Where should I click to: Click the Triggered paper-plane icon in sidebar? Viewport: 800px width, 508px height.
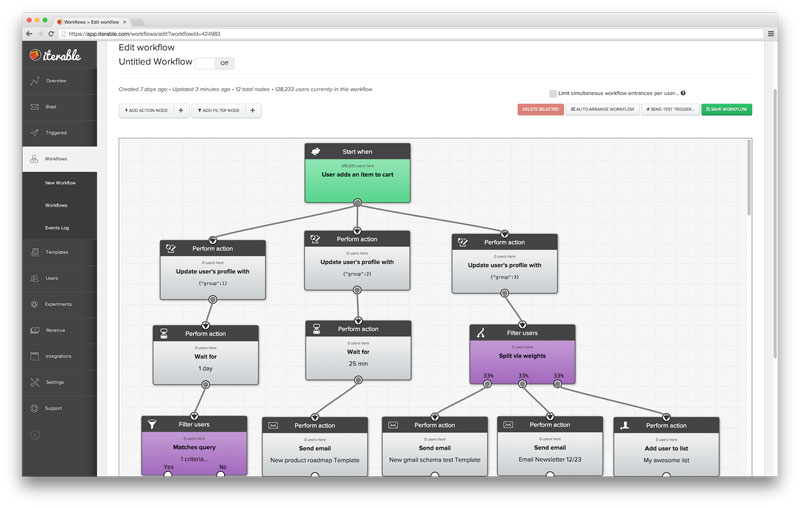coord(35,132)
